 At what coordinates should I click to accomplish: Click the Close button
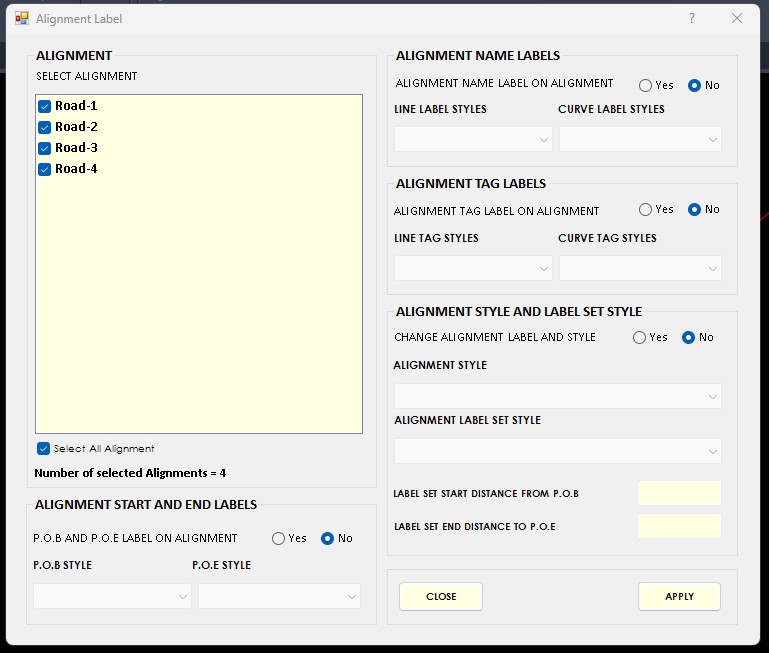point(441,596)
